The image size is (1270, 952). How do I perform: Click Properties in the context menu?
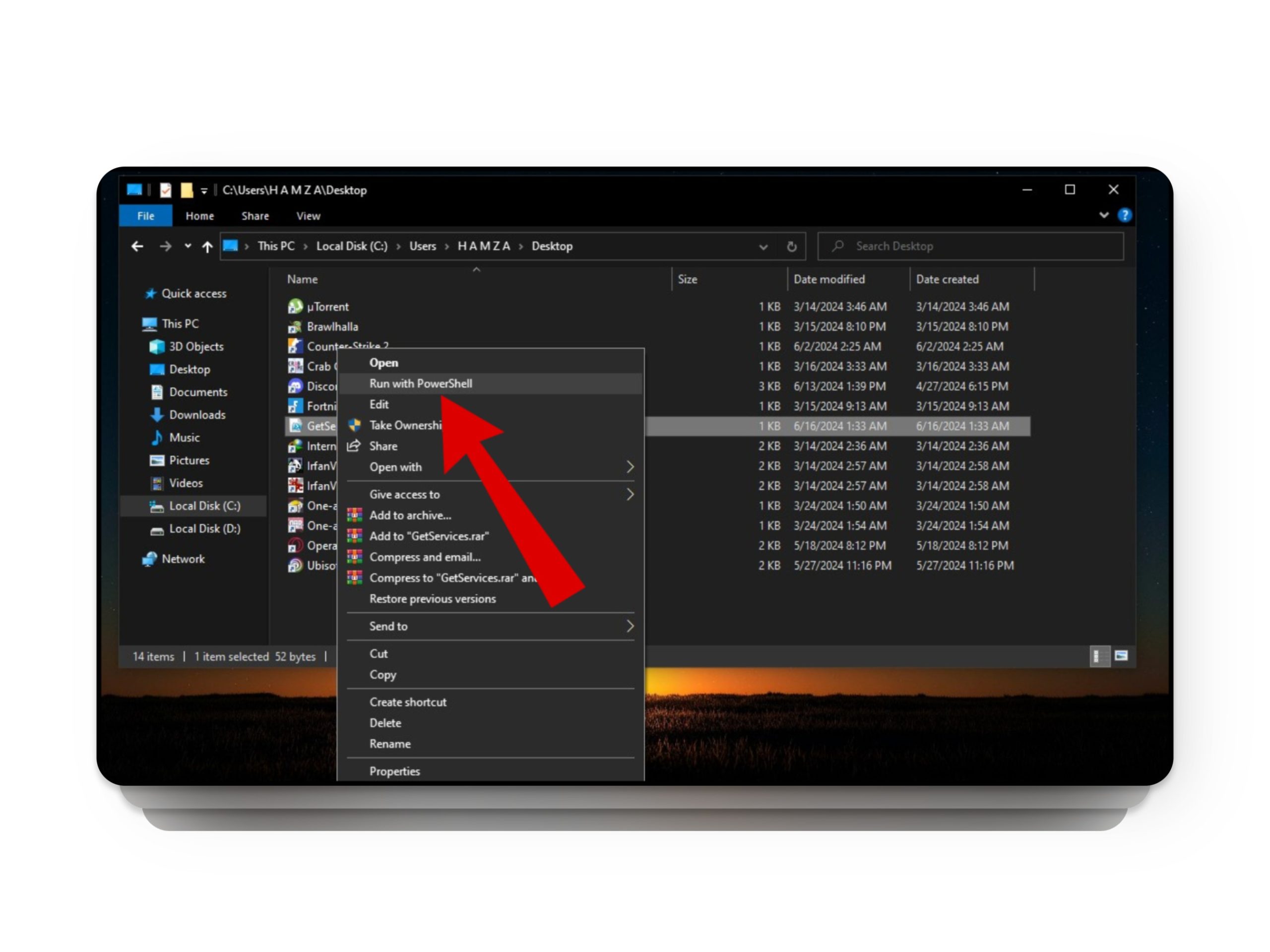[x=394, y=771]
